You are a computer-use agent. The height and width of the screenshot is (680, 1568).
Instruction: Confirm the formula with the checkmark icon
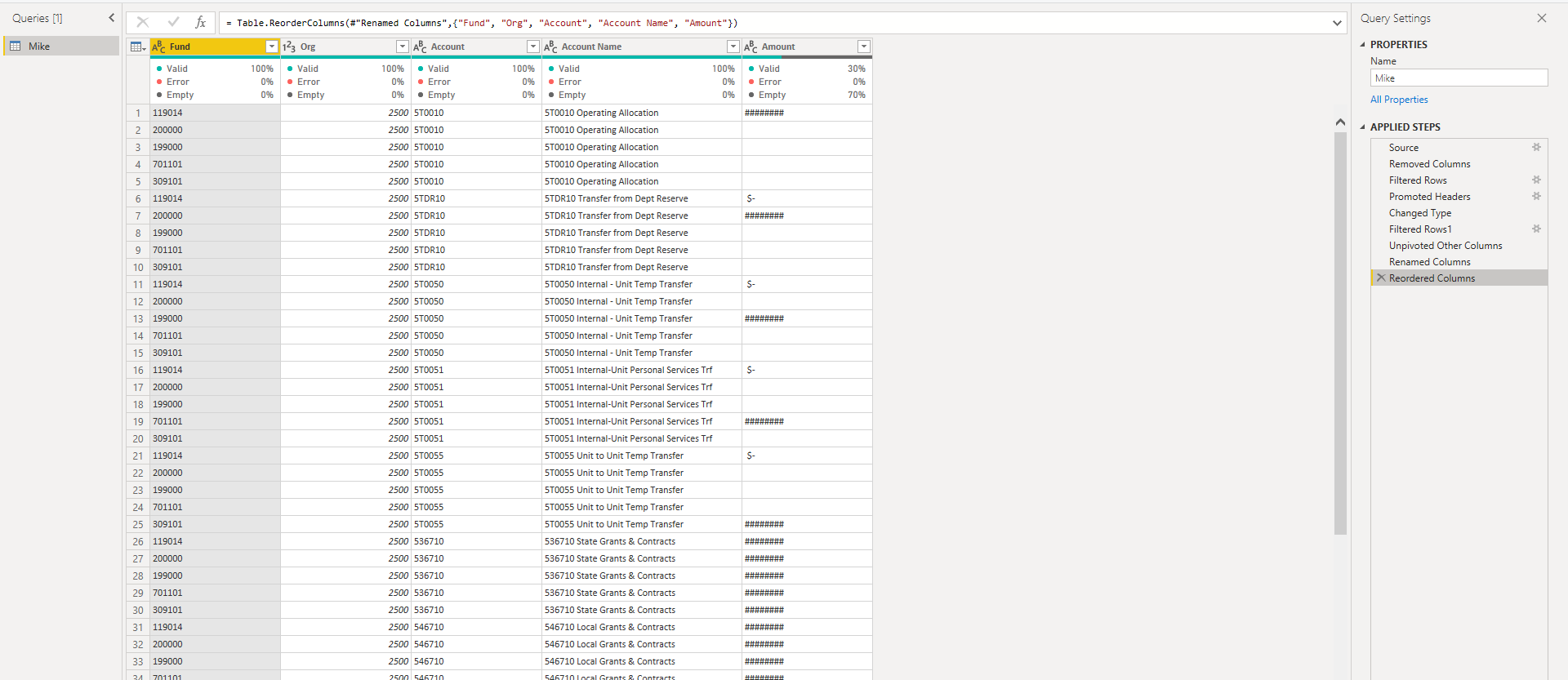[x=173, y=22]
